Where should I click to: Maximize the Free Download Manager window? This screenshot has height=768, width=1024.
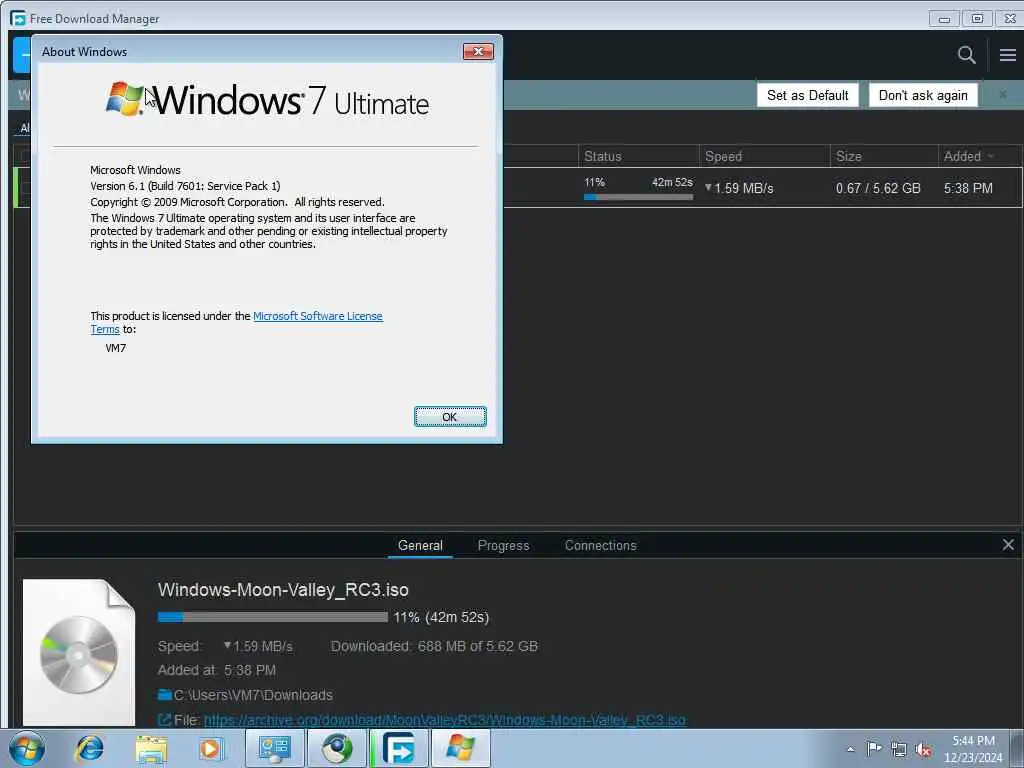click(977, 18)
